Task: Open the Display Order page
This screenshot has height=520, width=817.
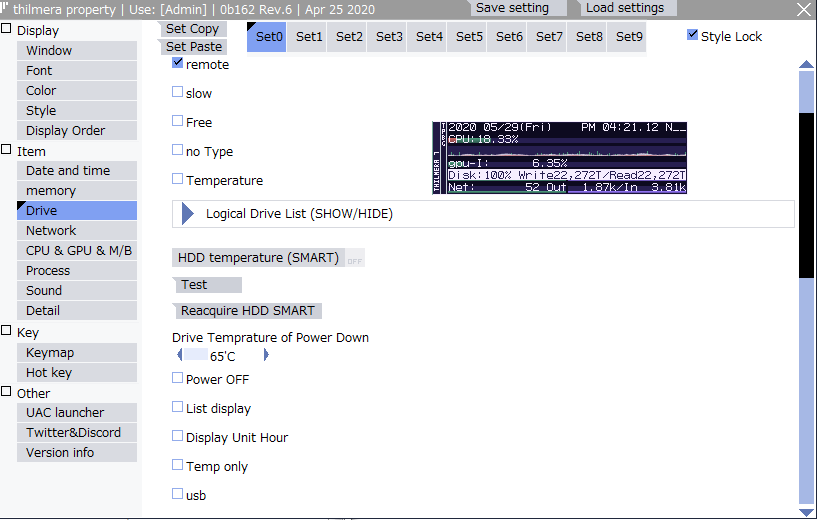Action: 77,130
